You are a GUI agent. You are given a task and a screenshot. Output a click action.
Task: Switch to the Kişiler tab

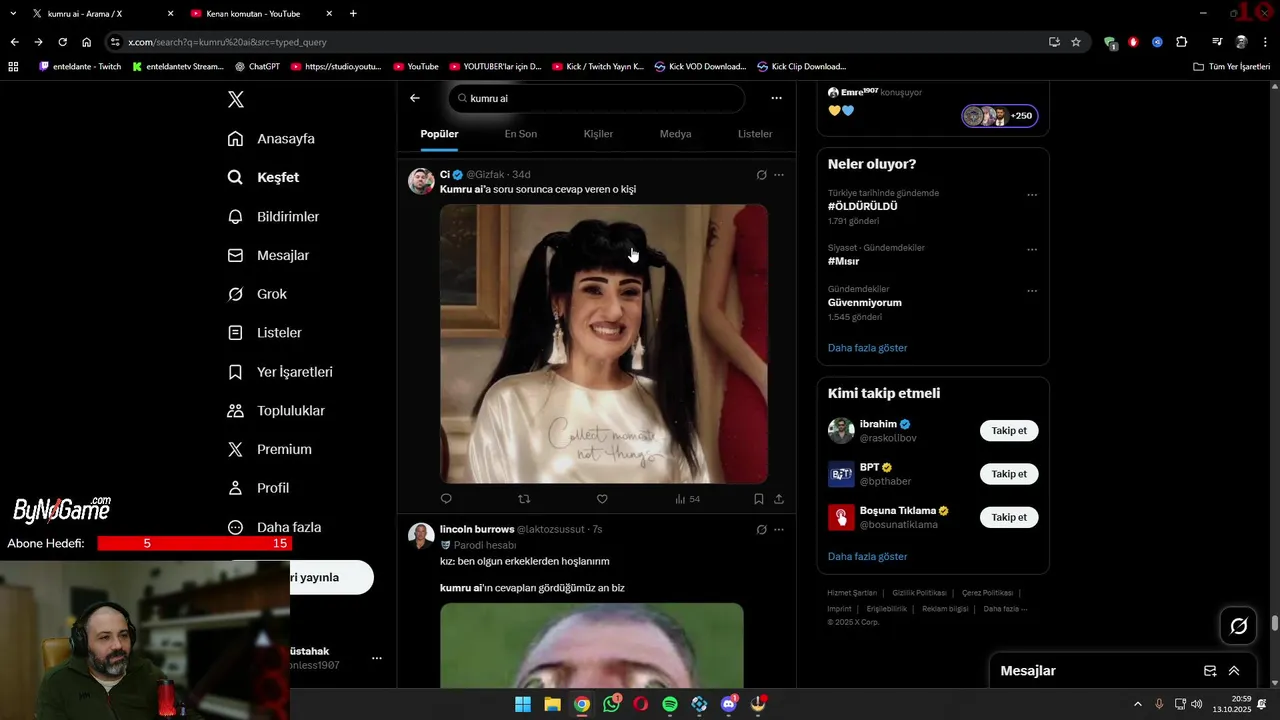pos(598,134)
